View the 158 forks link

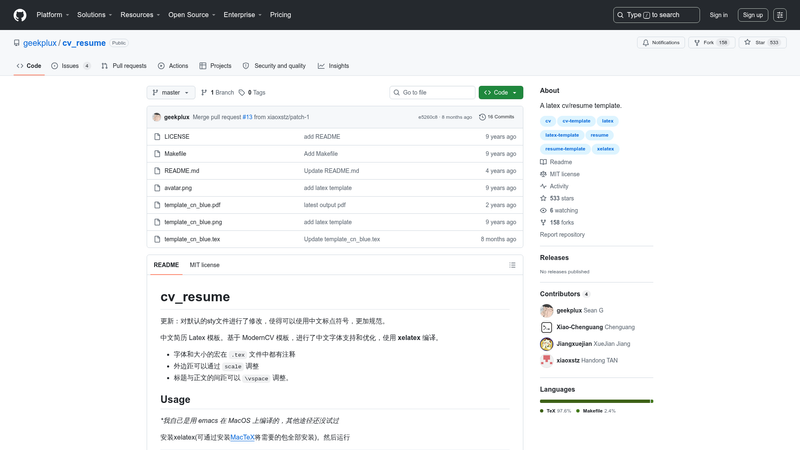click(x=557, y=222)
